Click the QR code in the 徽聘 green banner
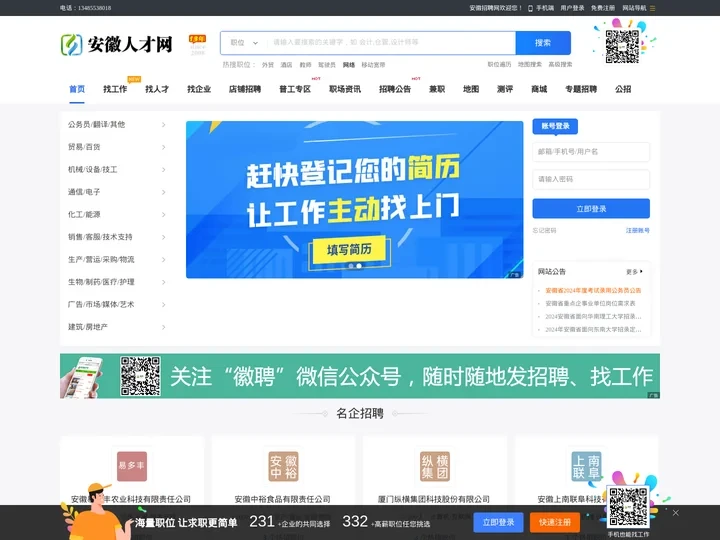This screenshot has width=720, height=540. point(140,376)
